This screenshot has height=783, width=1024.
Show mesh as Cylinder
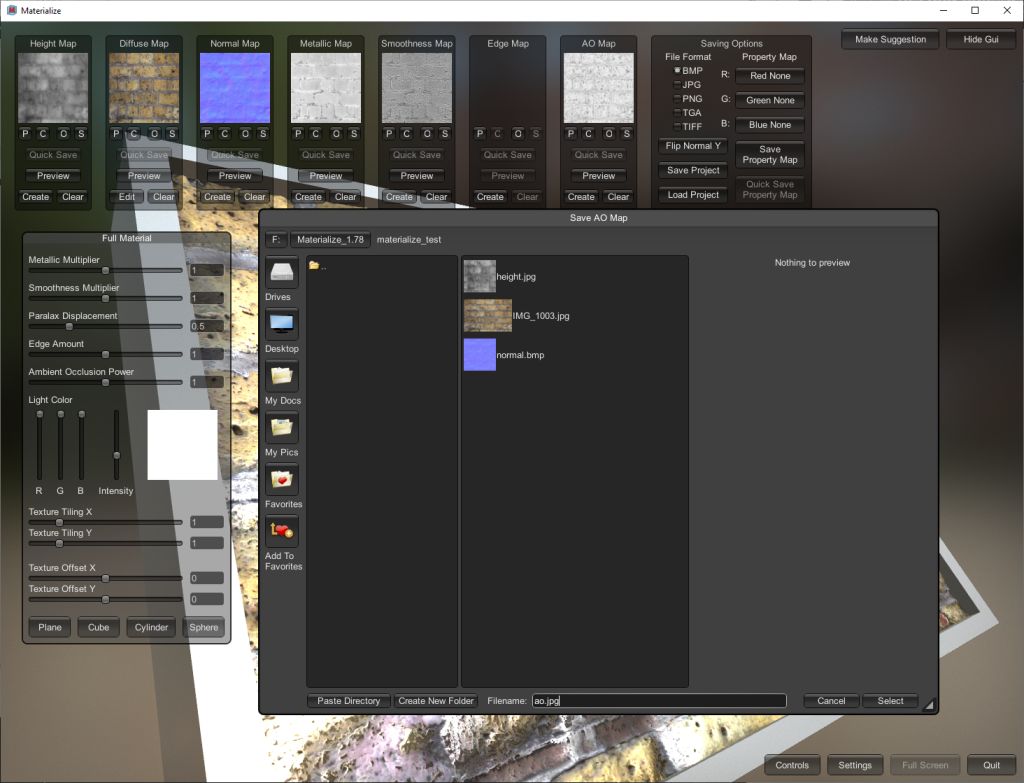[x=152, y=628]
